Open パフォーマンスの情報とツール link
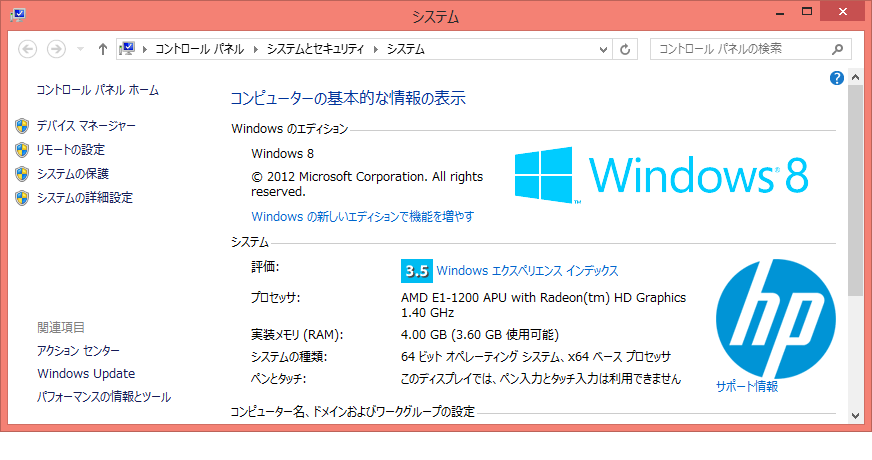This screenshot has height=460, width=872. pos(104,397)
